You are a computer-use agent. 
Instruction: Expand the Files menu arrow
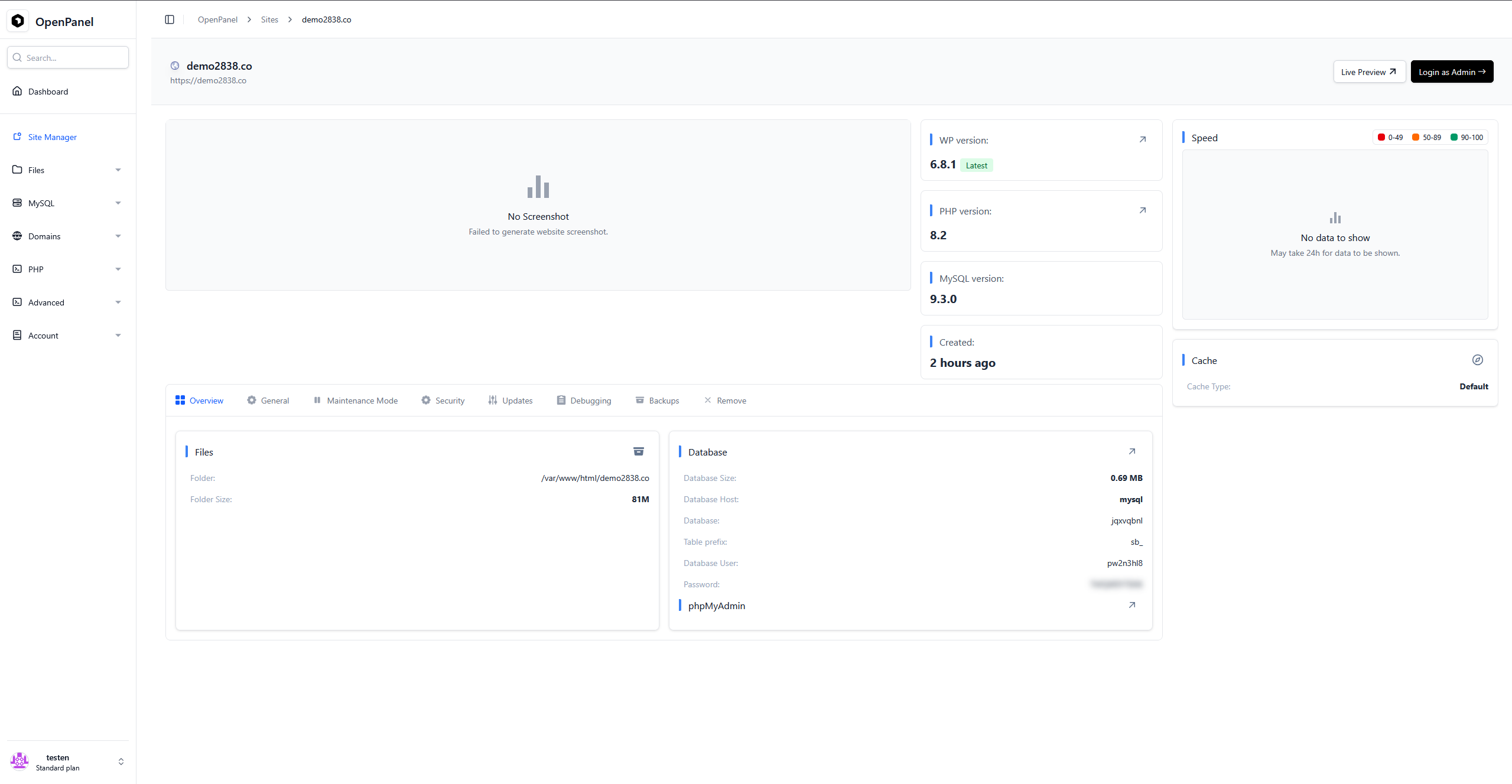(118, 170)
